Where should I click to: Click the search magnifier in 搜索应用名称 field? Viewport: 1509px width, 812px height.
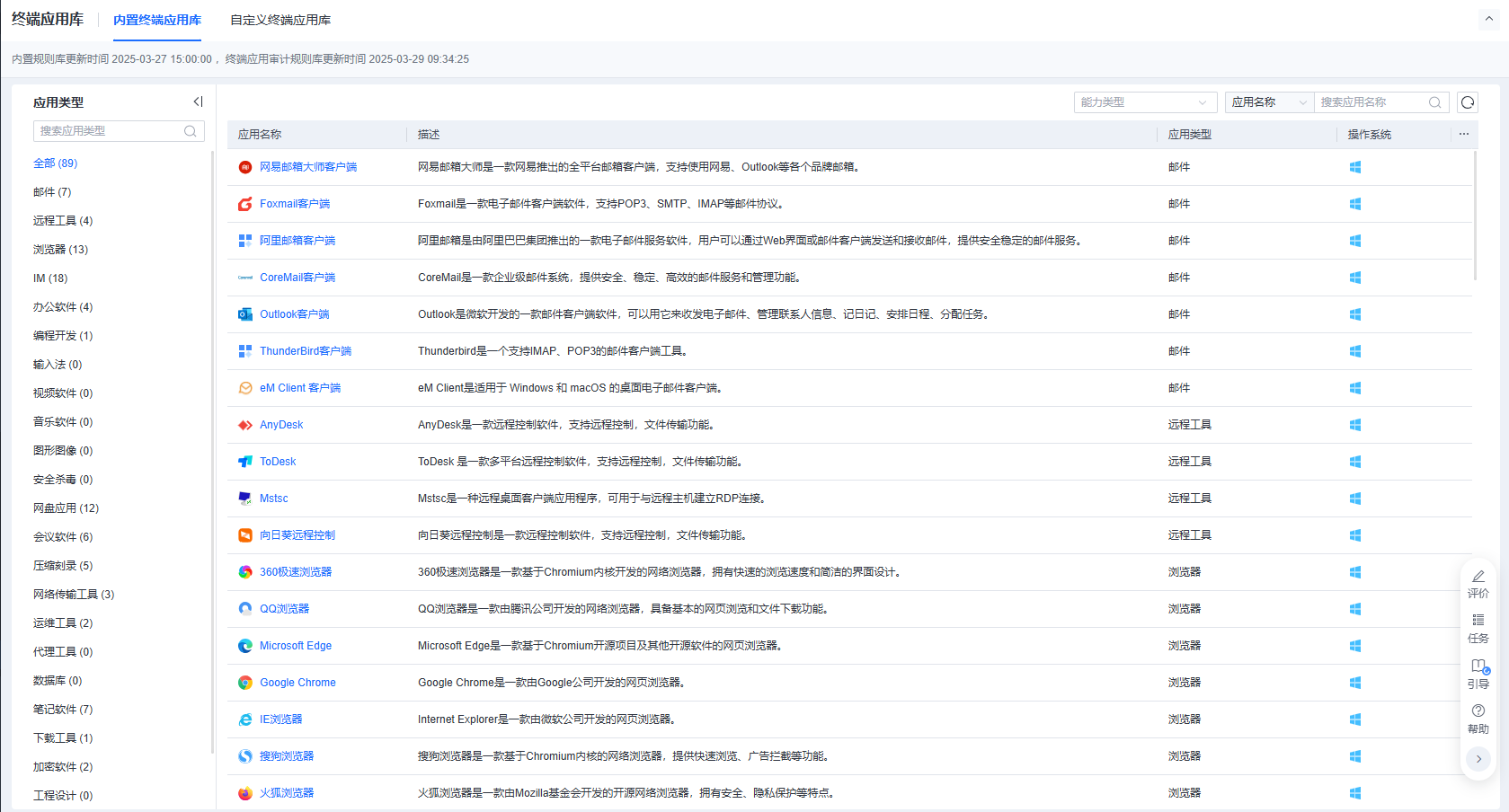[x=1435, y=102]
